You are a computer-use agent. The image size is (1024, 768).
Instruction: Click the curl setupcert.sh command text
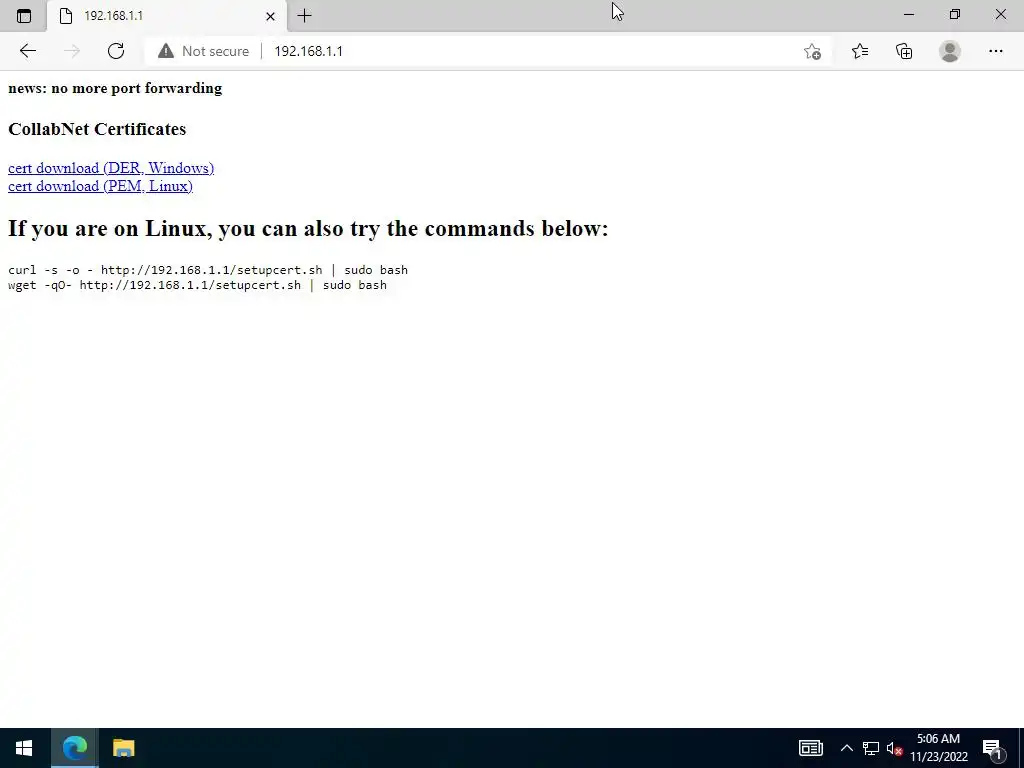[x=208, y=270]
